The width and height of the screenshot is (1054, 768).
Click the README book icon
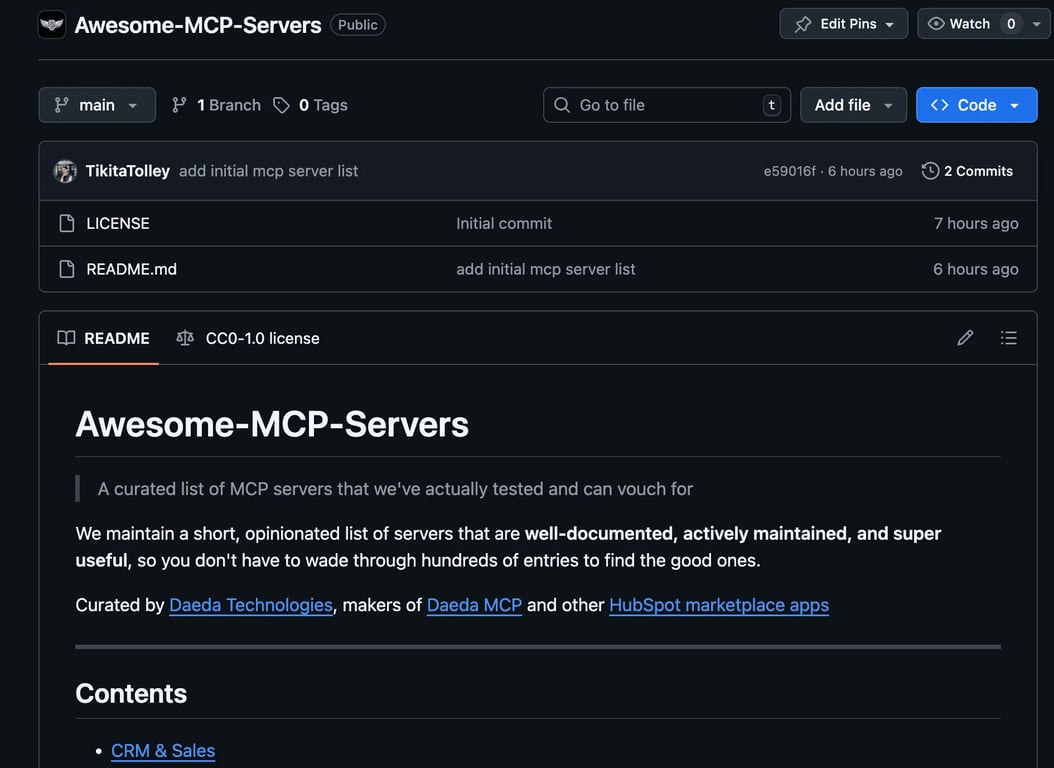65,338
